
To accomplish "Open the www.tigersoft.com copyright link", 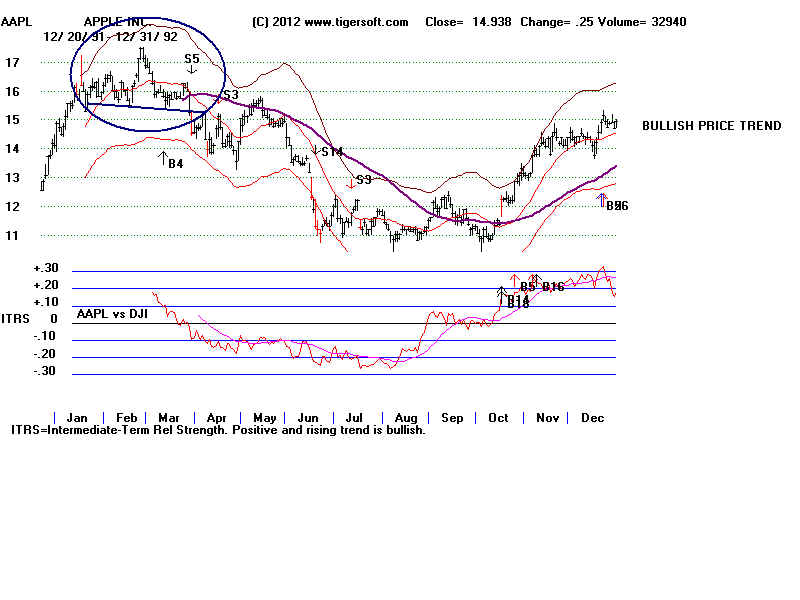I will (x=330, y=22).
